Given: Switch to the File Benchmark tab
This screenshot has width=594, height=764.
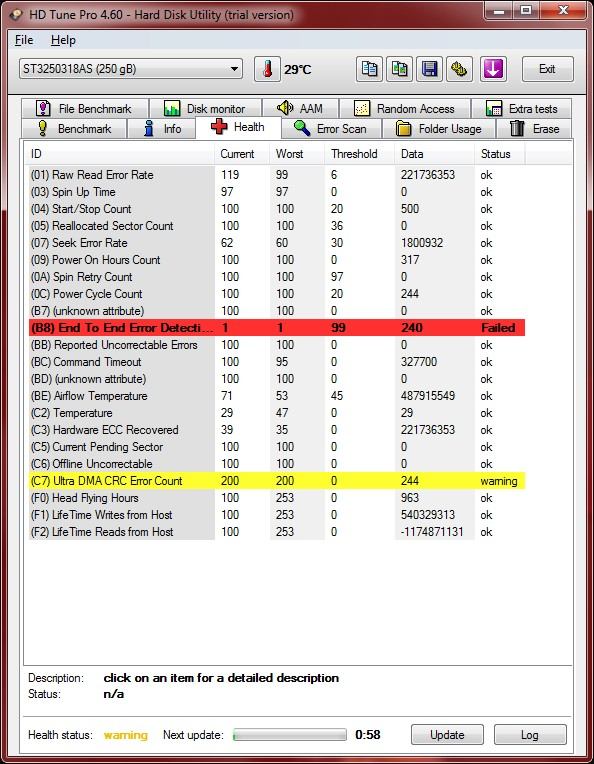Looking at the screenshot, I should coord(84,108).
